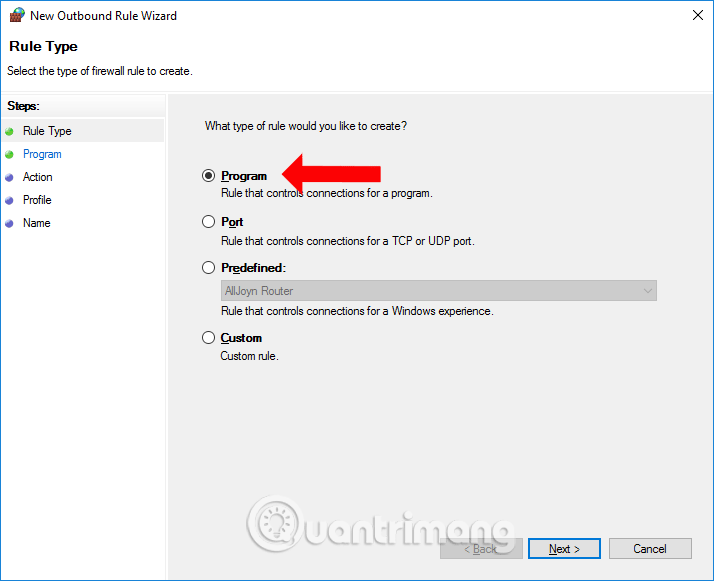Click the Back button
This screenshot has height=581, width=714.
point(481,549)
